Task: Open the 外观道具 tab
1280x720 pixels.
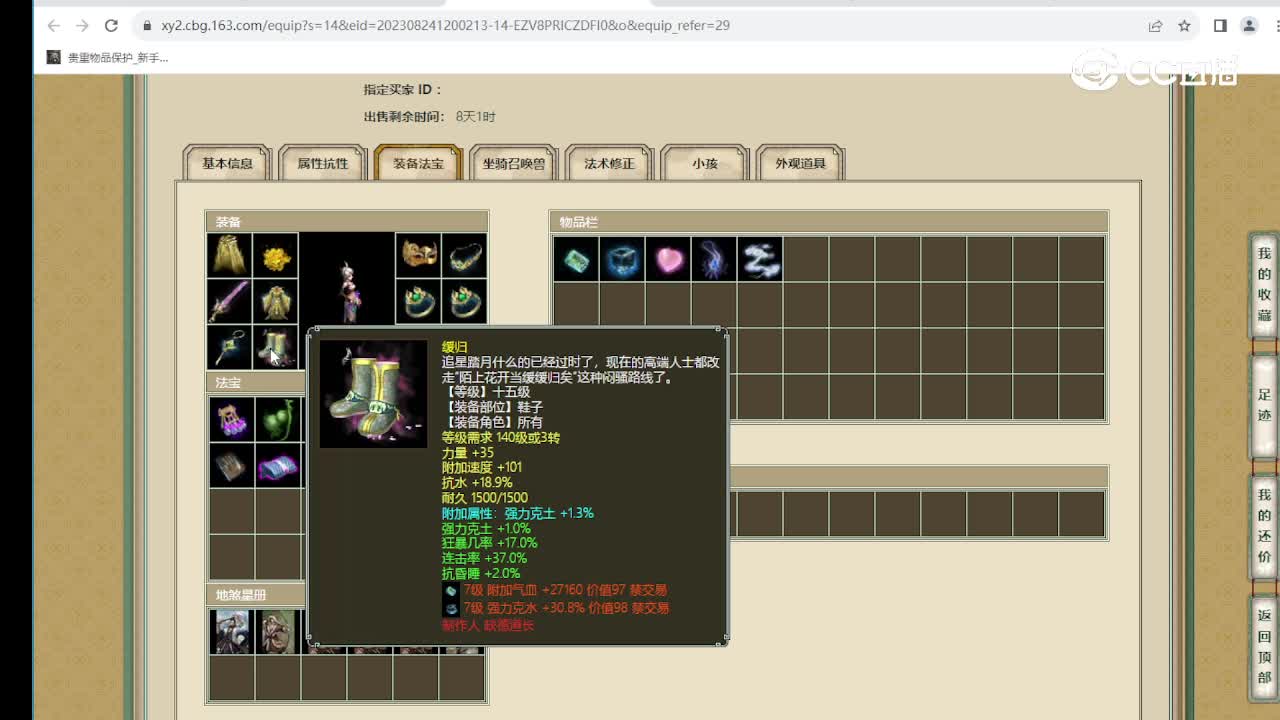Action: [800, 163]
